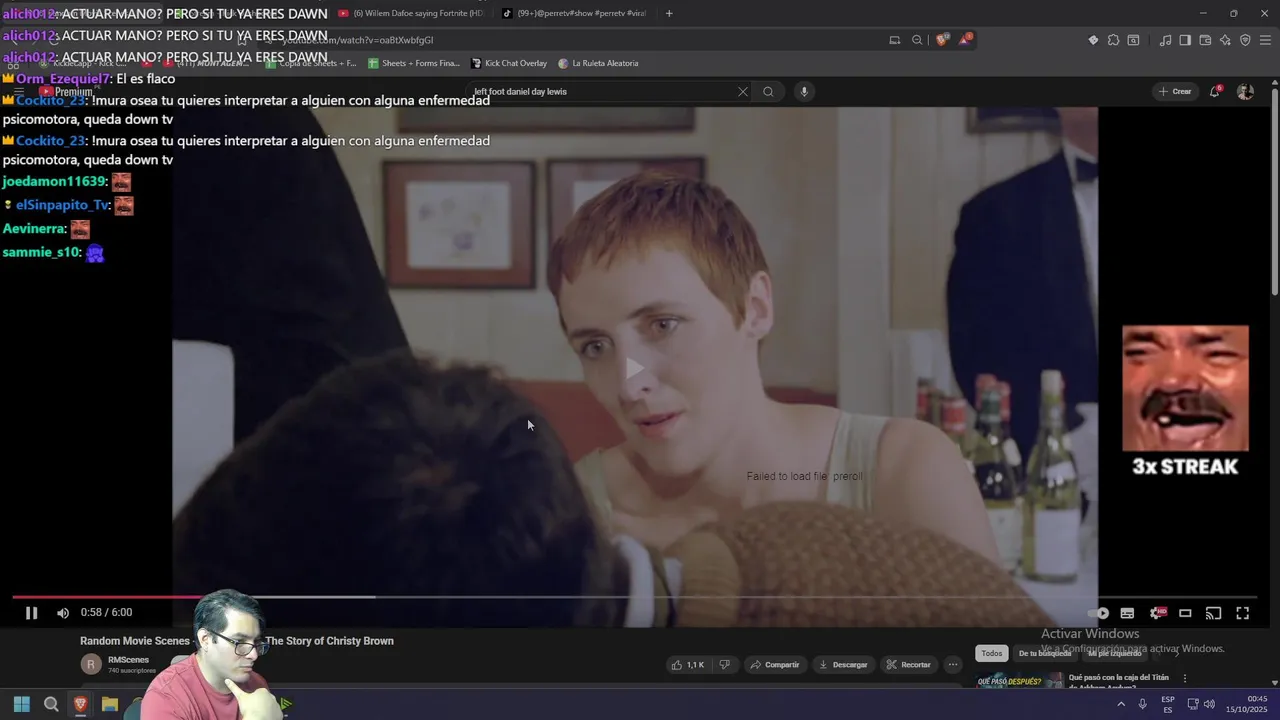The image size is (1280, 720).
Task: Focus the left foot daniel day lewis search field
Action: (600, 92)
